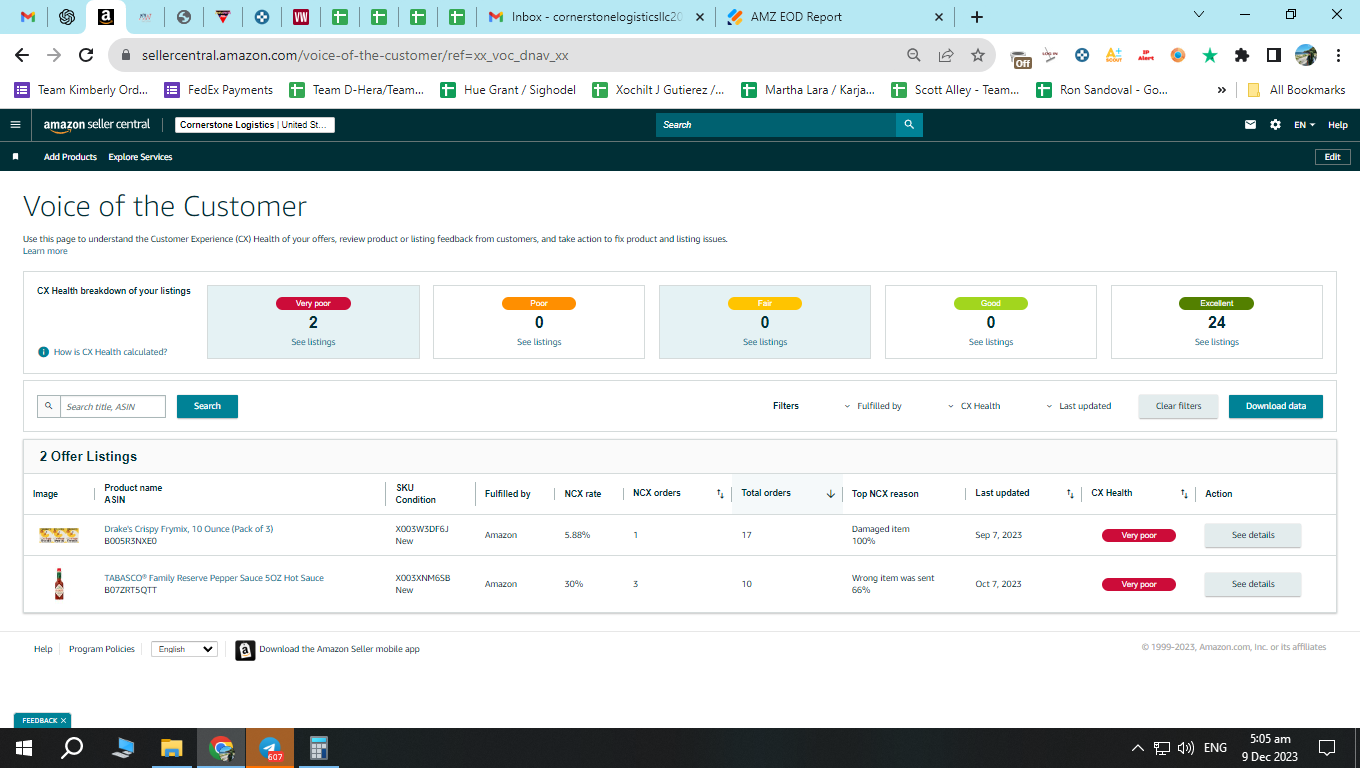Image resolution: width=1360 pixels, height=768 pixels.
Task: Open FedEx Payments bookmark
Action: coord(219,90)
